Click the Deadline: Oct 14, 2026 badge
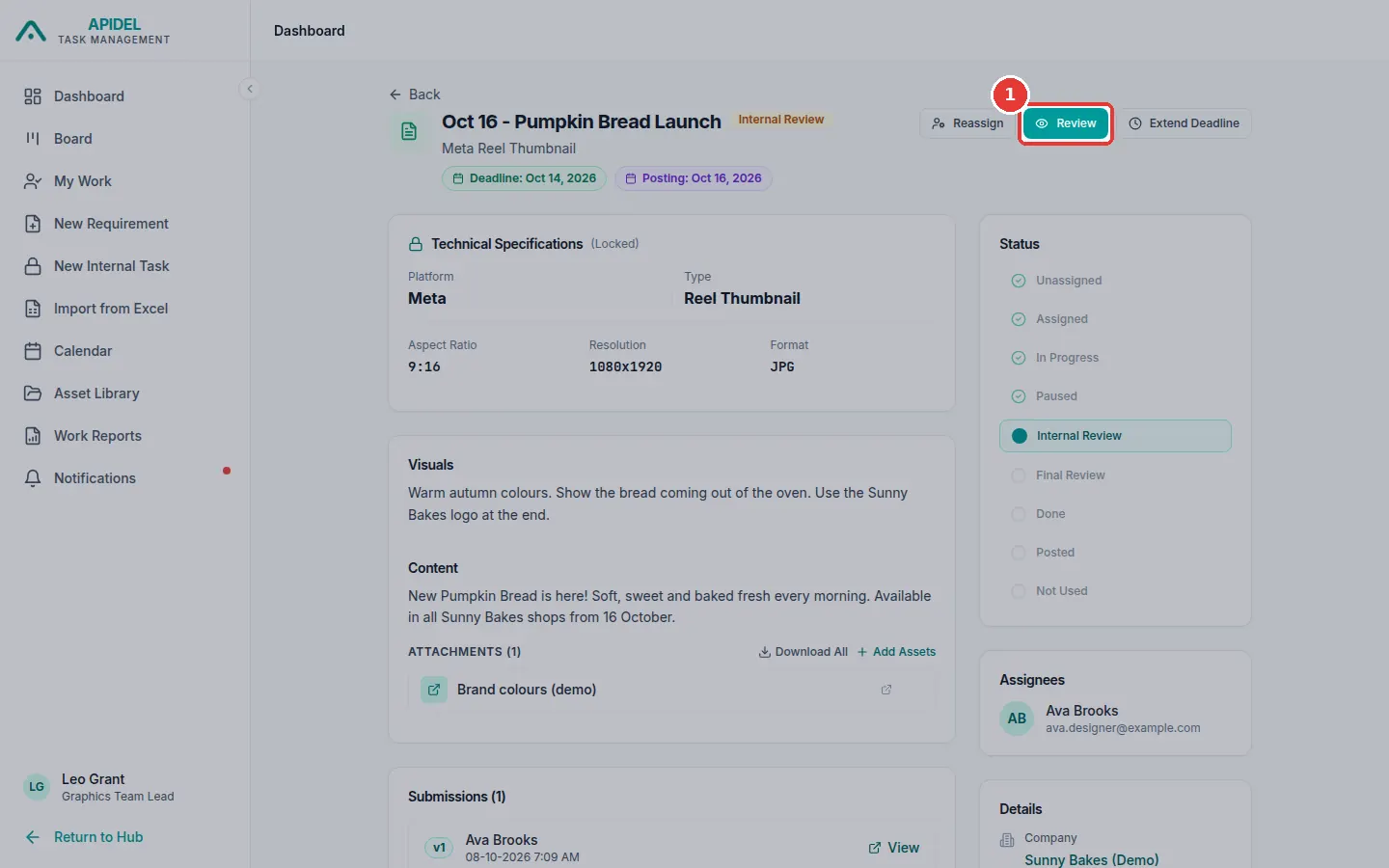The height and width of the screenshot is (868, 1389). (x=524, y=178)
